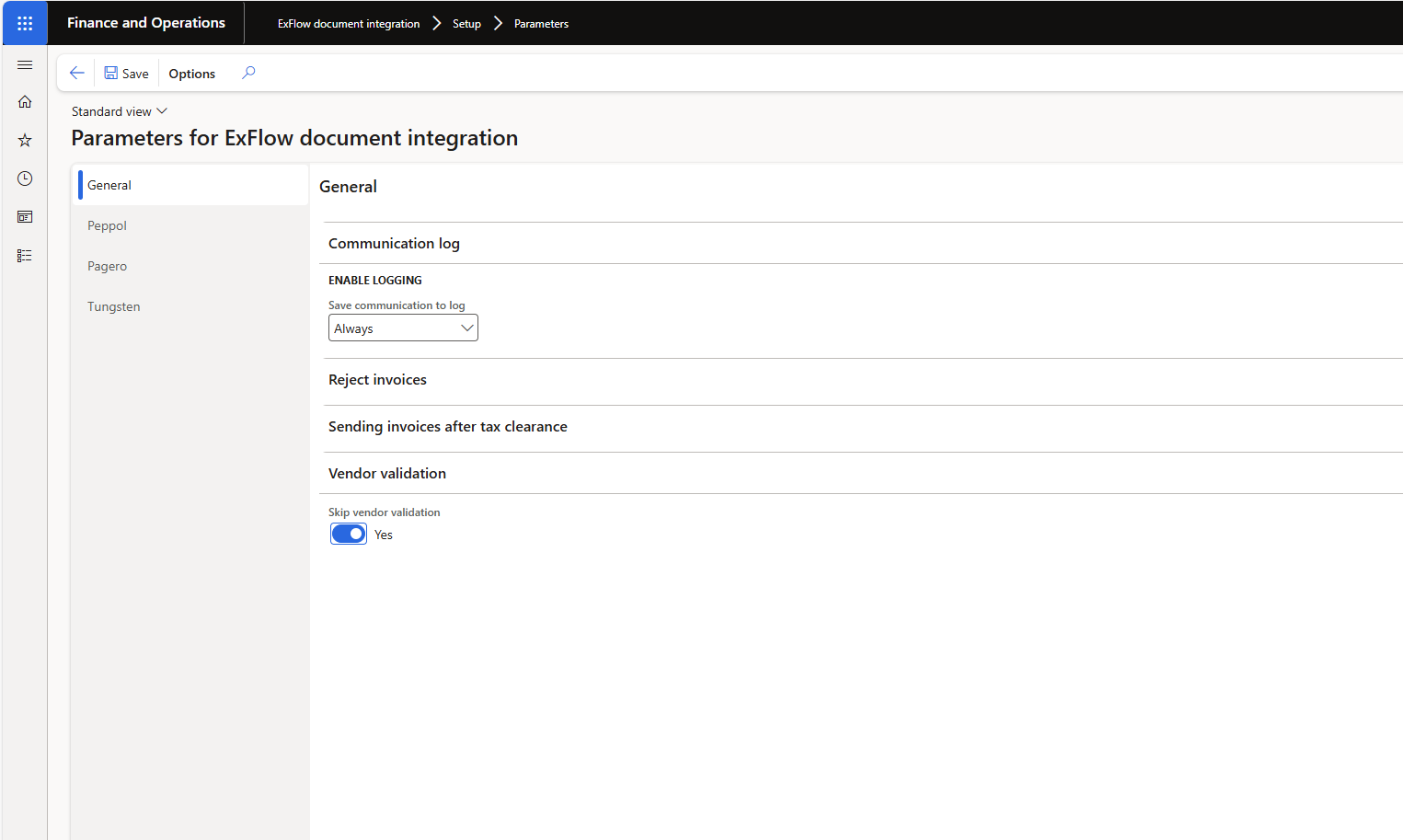Open Workspaces icon in sidebar
This screenshot has height=840, width=1403.
click(x=25, y=217)
